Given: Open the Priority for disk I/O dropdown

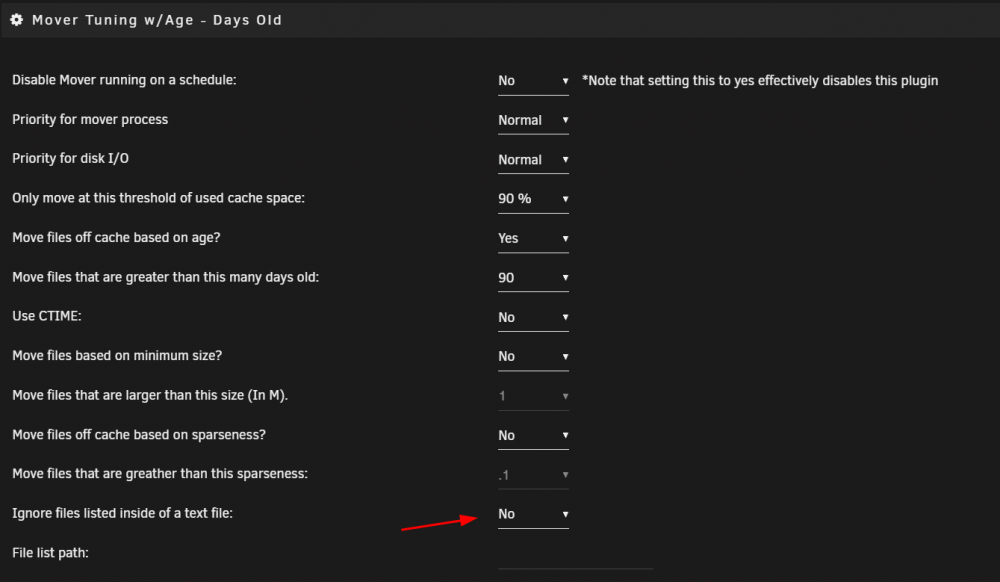Looking at the screenshot, I should [x=533, y=160].
